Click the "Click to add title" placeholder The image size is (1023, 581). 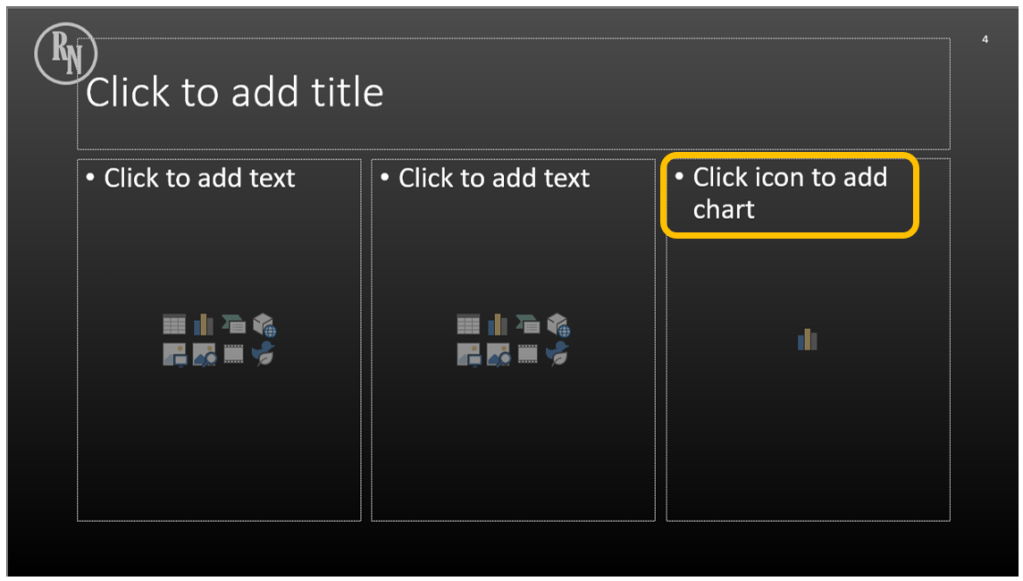(x=235, y=93)
